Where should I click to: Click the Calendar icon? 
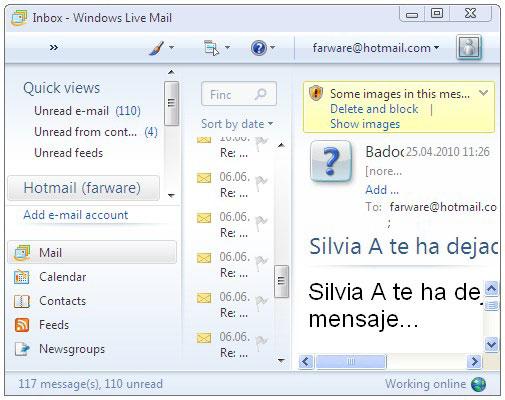click(22, 277)
